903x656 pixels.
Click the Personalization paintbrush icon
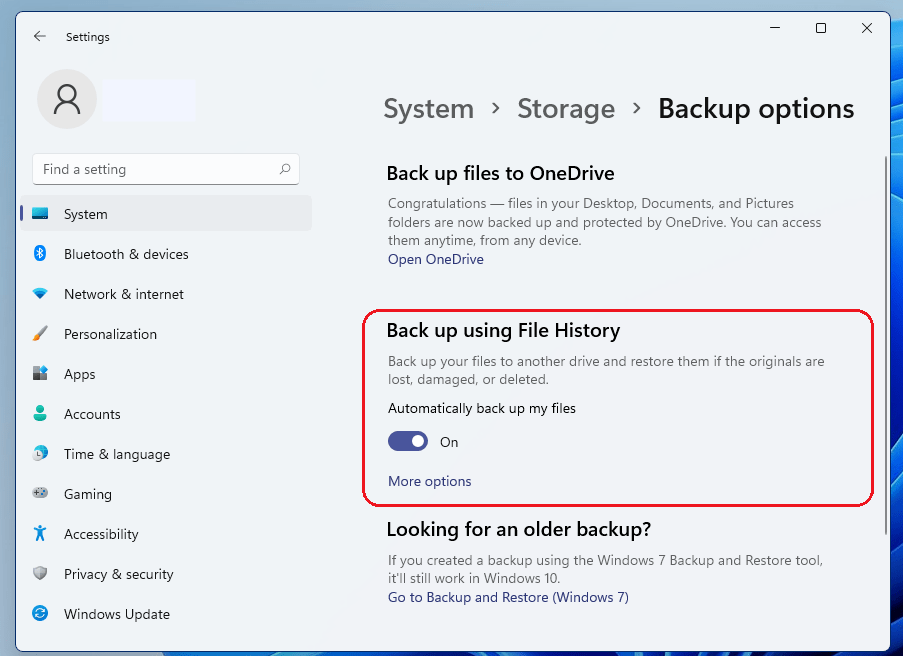(x=40, y=334)
